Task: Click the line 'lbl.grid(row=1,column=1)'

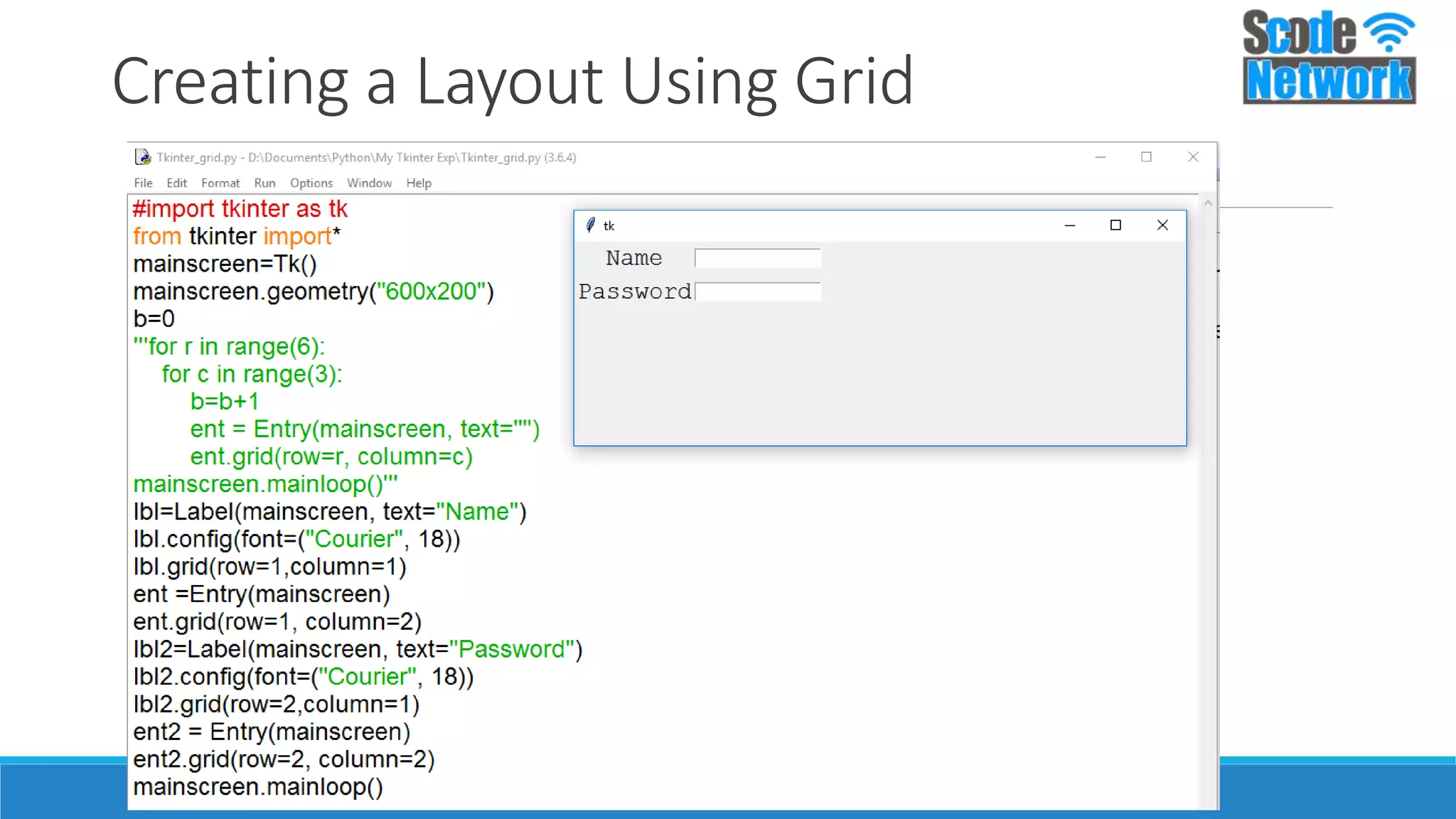Action: 270,567
